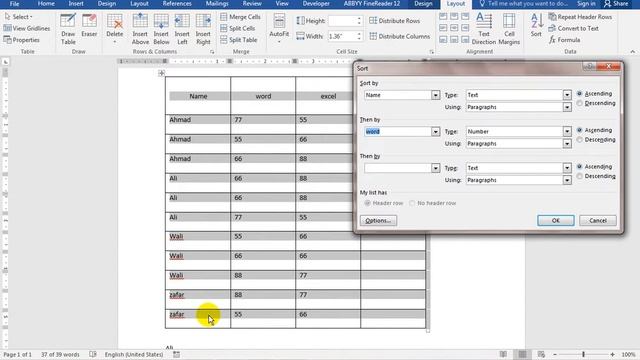
Task: Open the Sort by Using dropdown
Action: (x=567, y=107)
